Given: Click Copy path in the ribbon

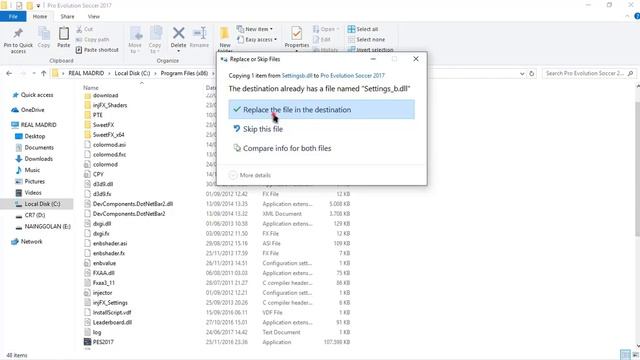Looking at the screenshot, I should coord(92,40).
